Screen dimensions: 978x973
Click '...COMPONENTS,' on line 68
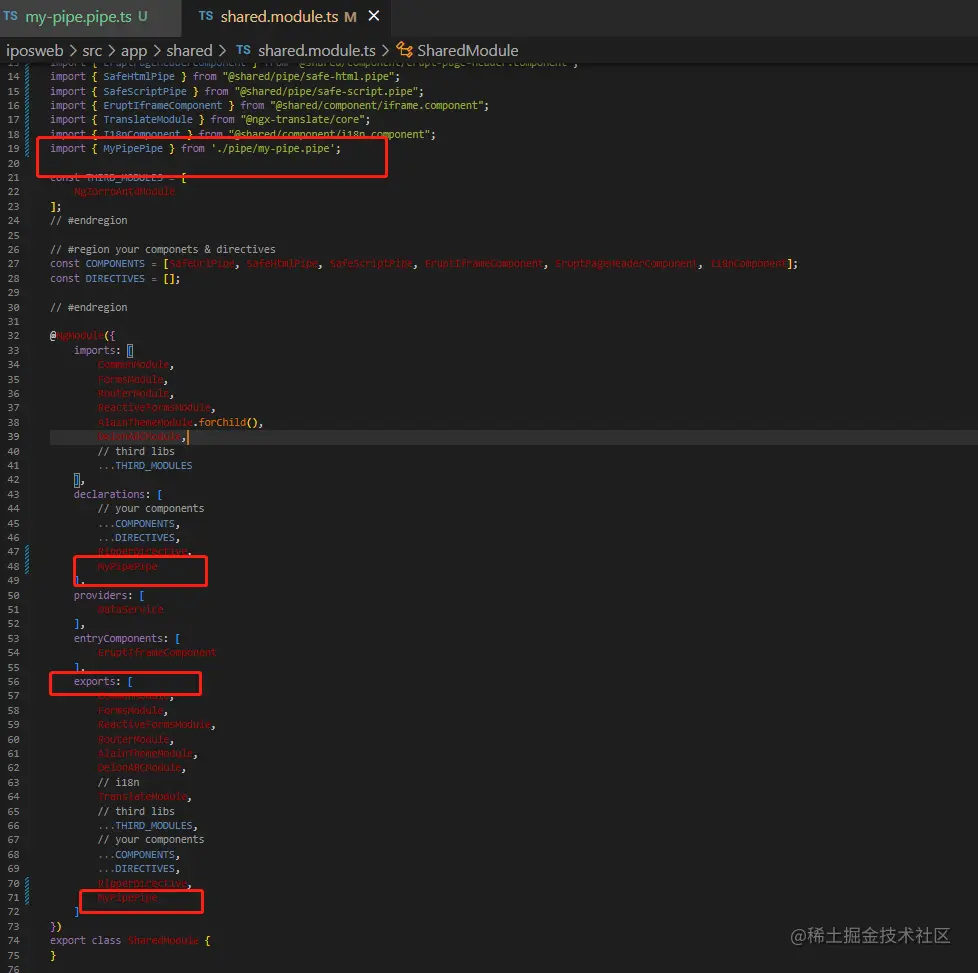click(x=138, y=854)
